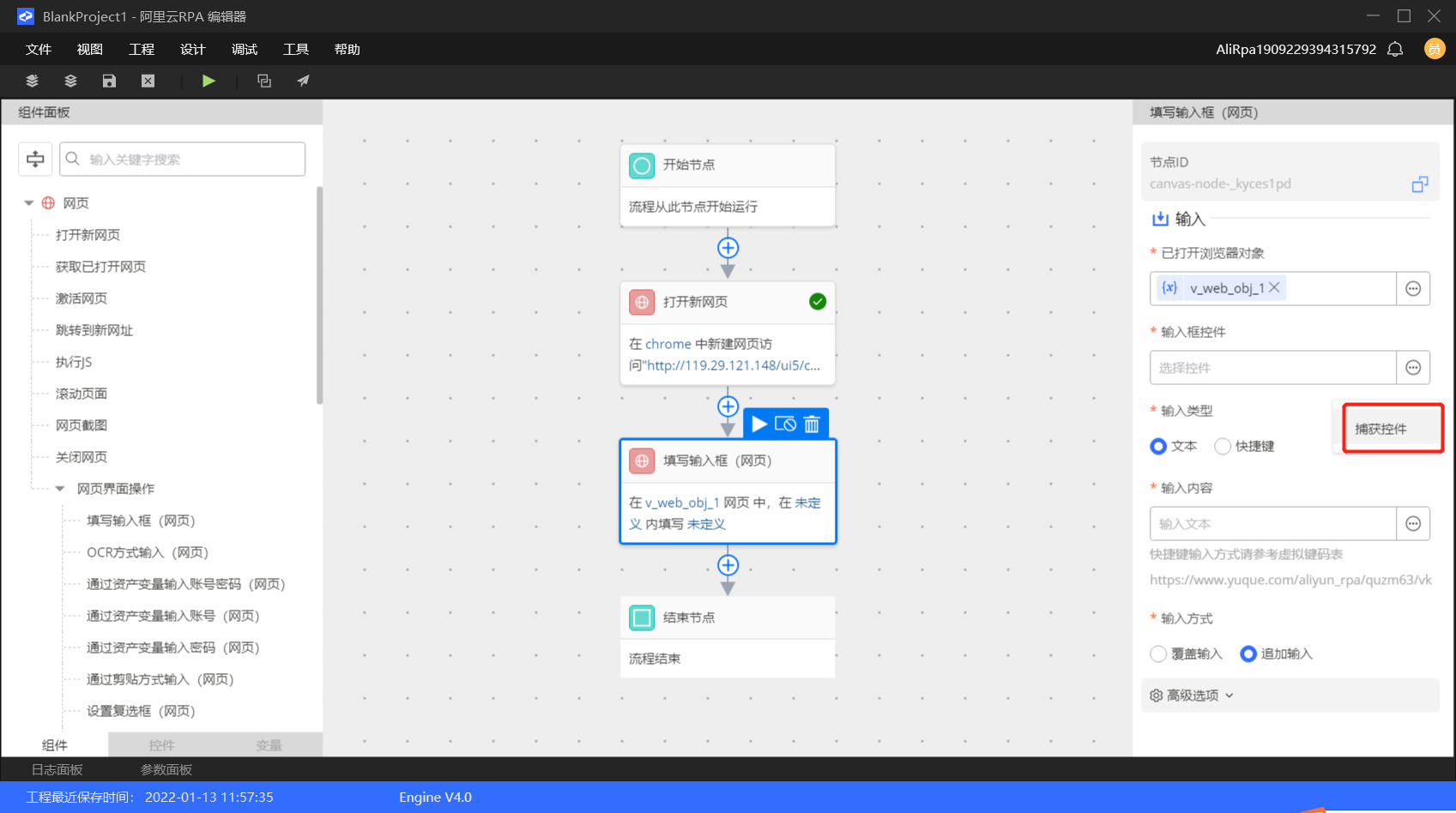1456x813 pixels.
Task: Click the 输入文本 content field
Action: coord(1273,524)
